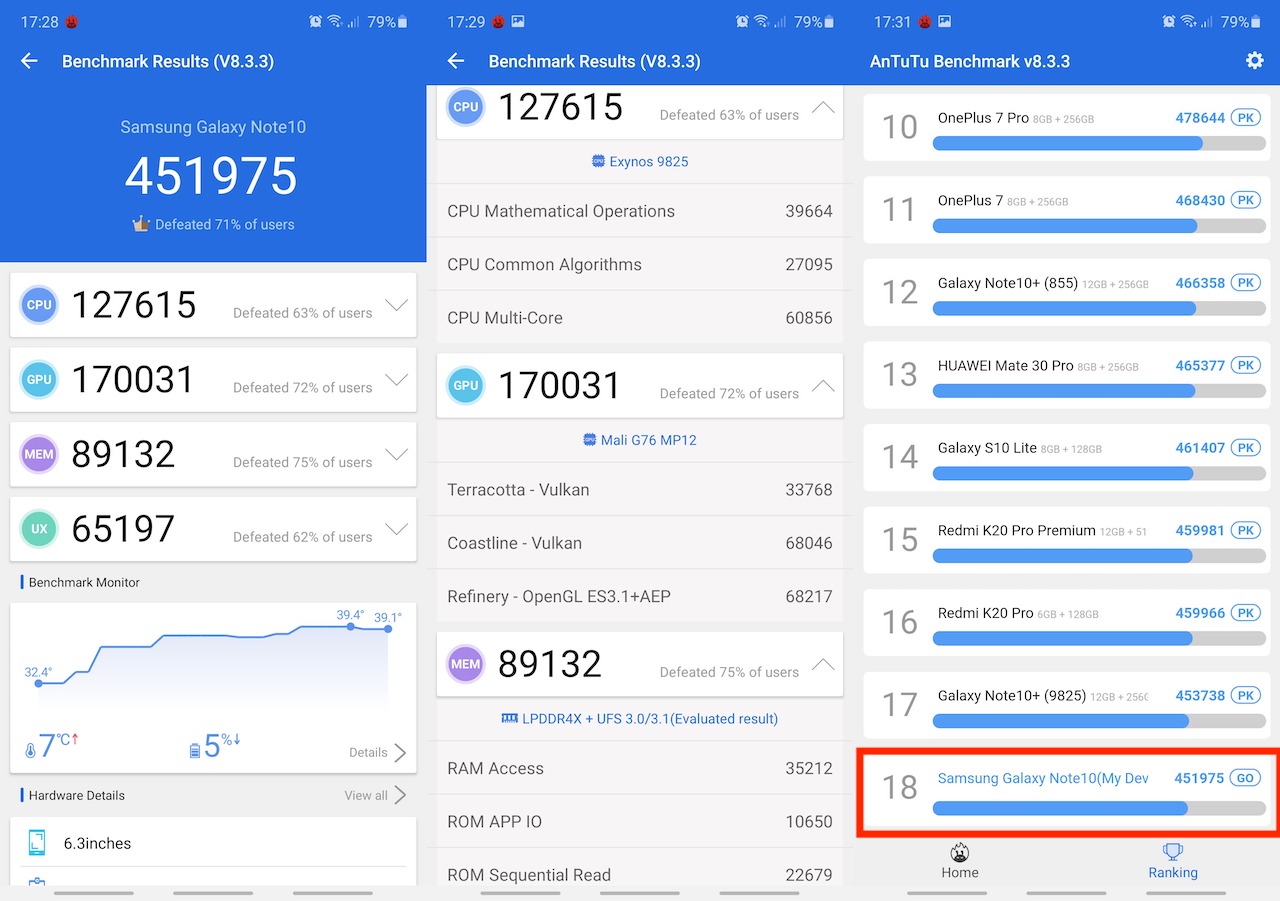Tap the crown icon by Defeated 71%
Viewport: 1280px width, 901px height.
141,224
